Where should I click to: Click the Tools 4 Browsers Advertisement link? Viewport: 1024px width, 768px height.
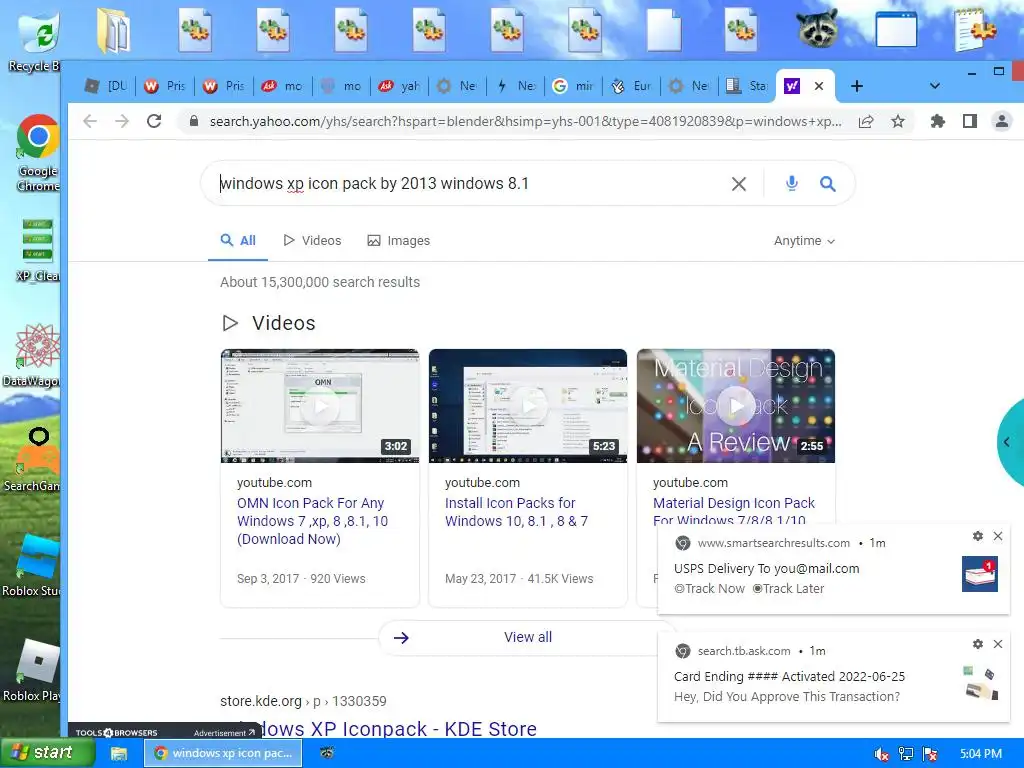224,733
